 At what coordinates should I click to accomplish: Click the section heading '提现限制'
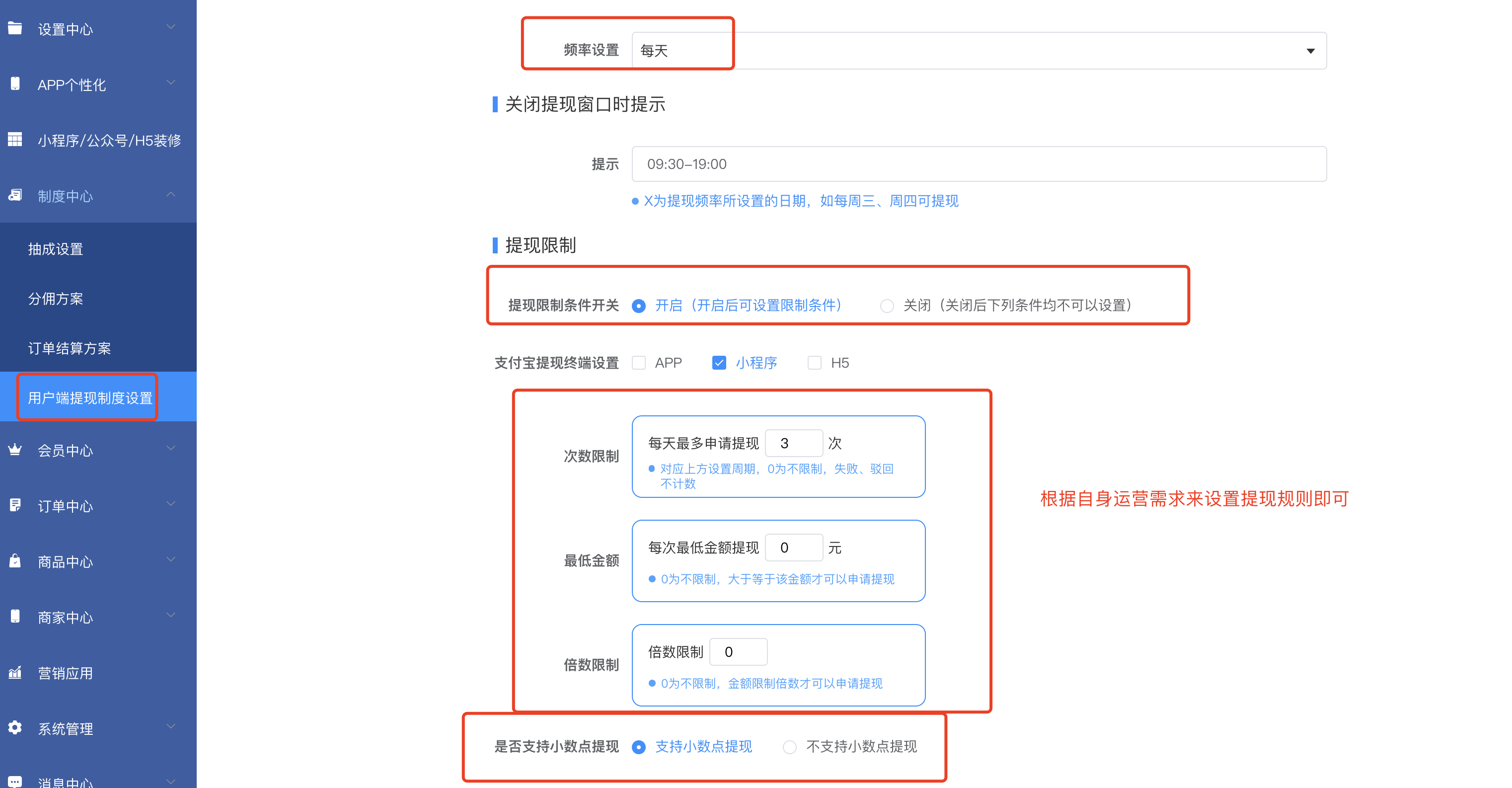point(540,245)
